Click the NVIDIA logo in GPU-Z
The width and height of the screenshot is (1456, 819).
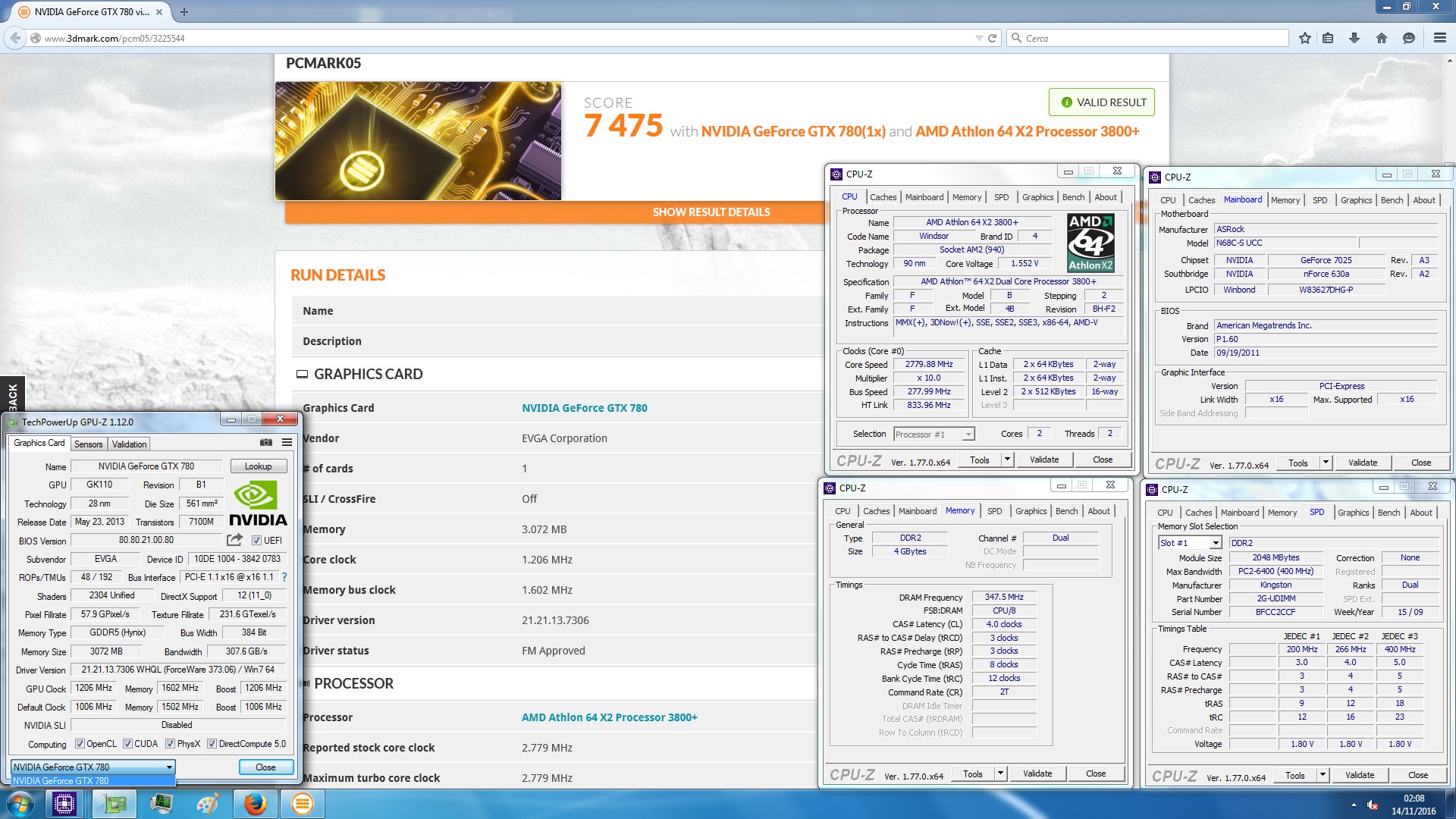(258, 504)
